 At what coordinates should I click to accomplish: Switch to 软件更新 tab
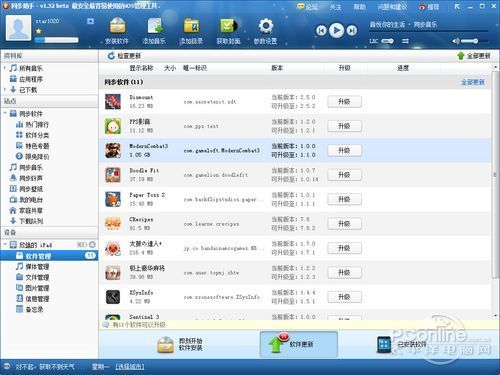pyautogui.click(x=299, y=344)
